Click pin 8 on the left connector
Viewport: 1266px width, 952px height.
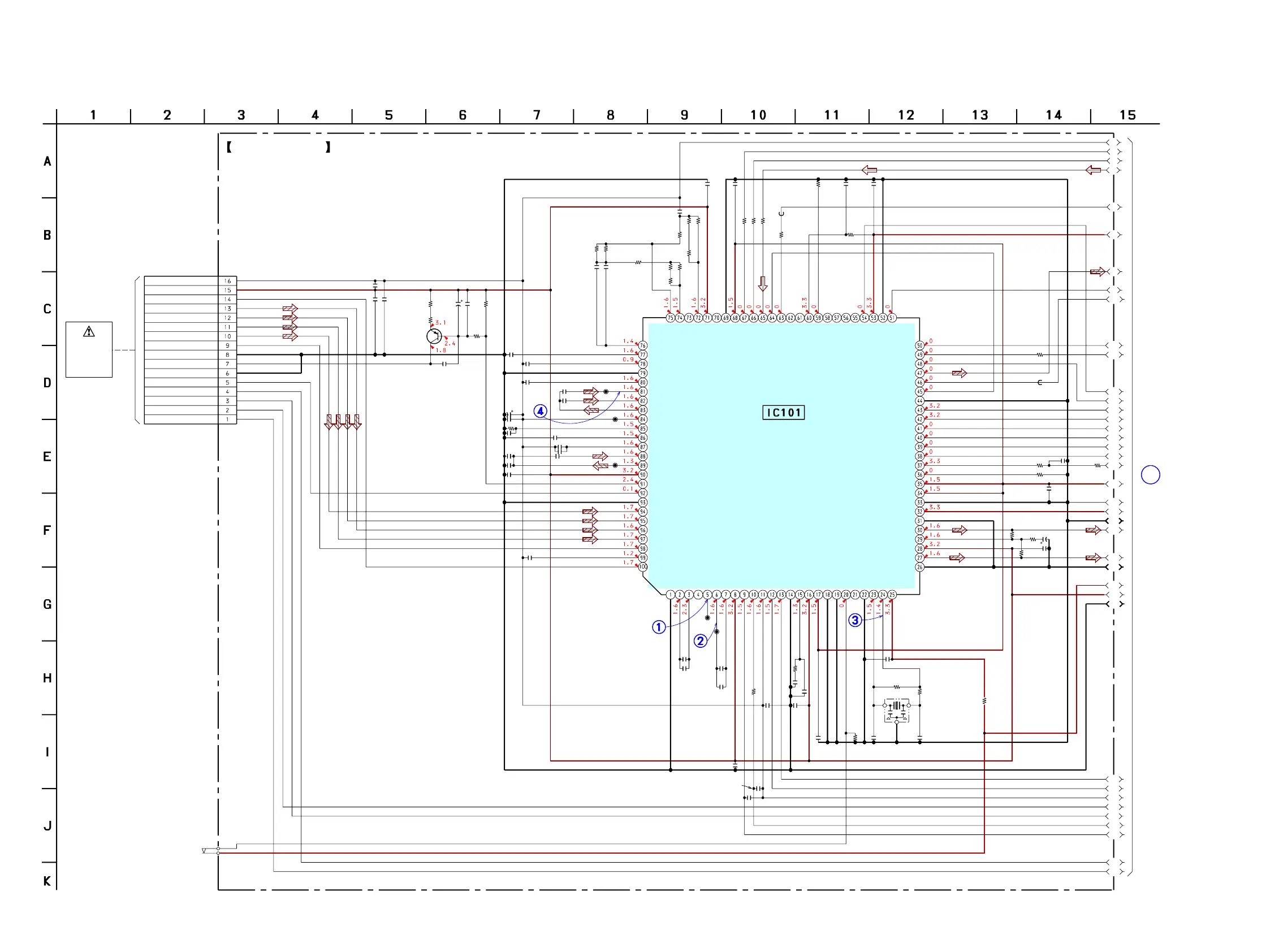click(227, 354)
